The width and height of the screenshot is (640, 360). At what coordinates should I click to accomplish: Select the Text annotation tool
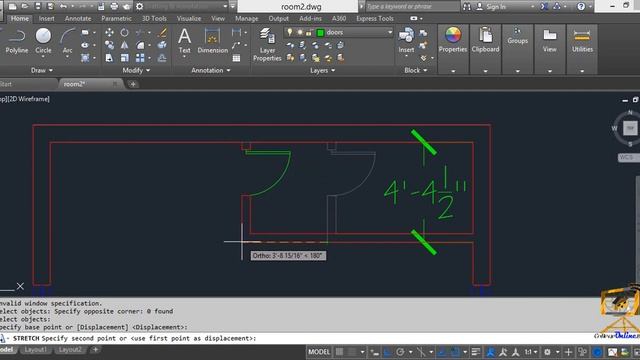coord(184,40)
